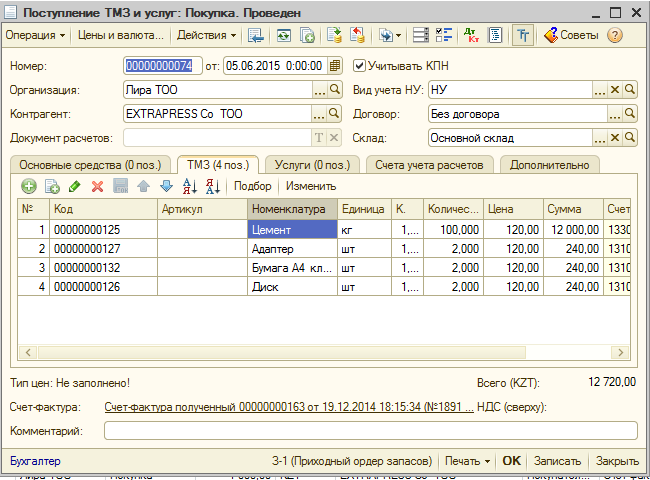The height and width of the screenshot is (480, 650).
Task: Sort rows descending icon
Action: (213, 186)
